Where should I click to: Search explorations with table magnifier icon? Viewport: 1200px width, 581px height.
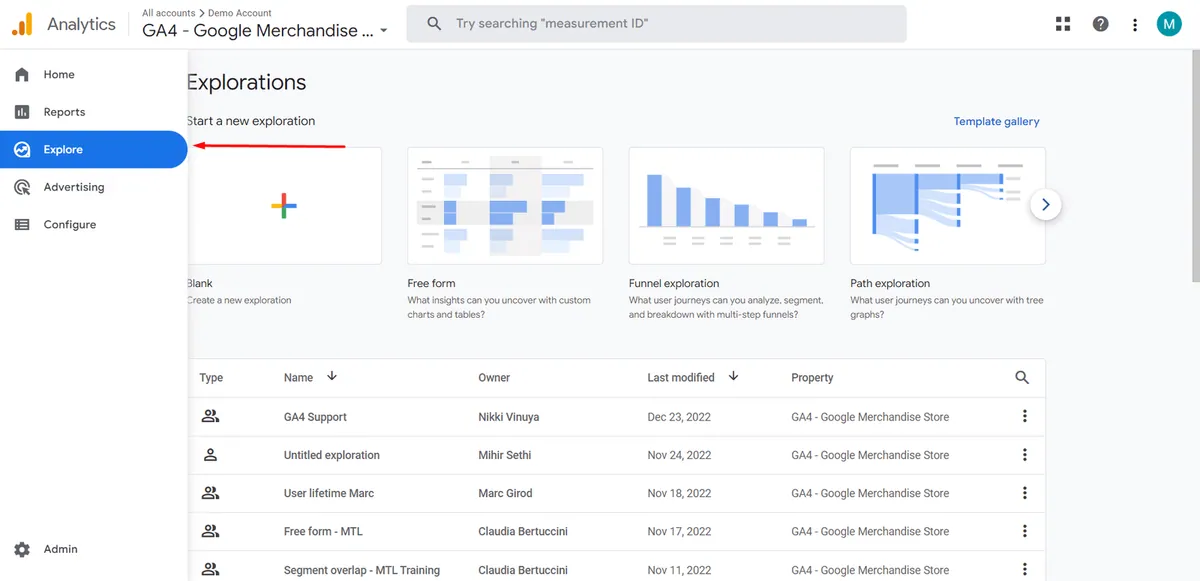pyautogui.click(x=1022, y=377)
